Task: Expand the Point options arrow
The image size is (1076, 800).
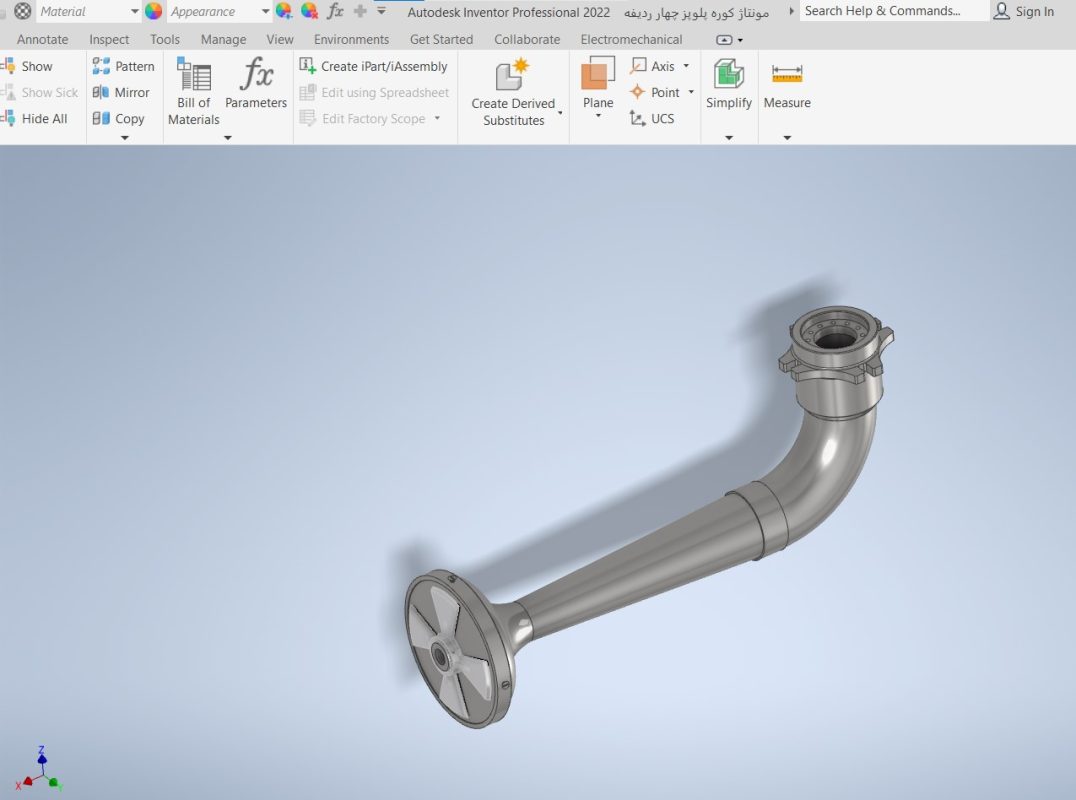Action: coord(691,92)
